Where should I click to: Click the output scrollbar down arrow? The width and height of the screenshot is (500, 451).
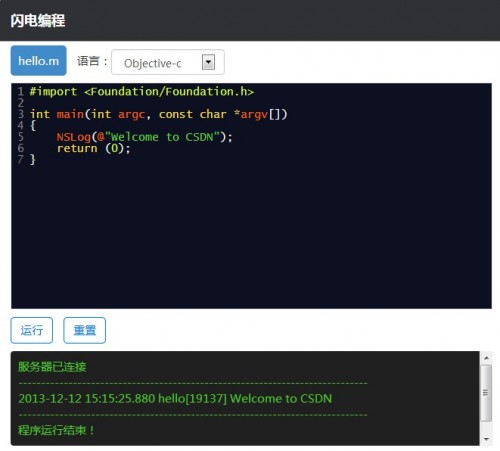coord(486,439)
